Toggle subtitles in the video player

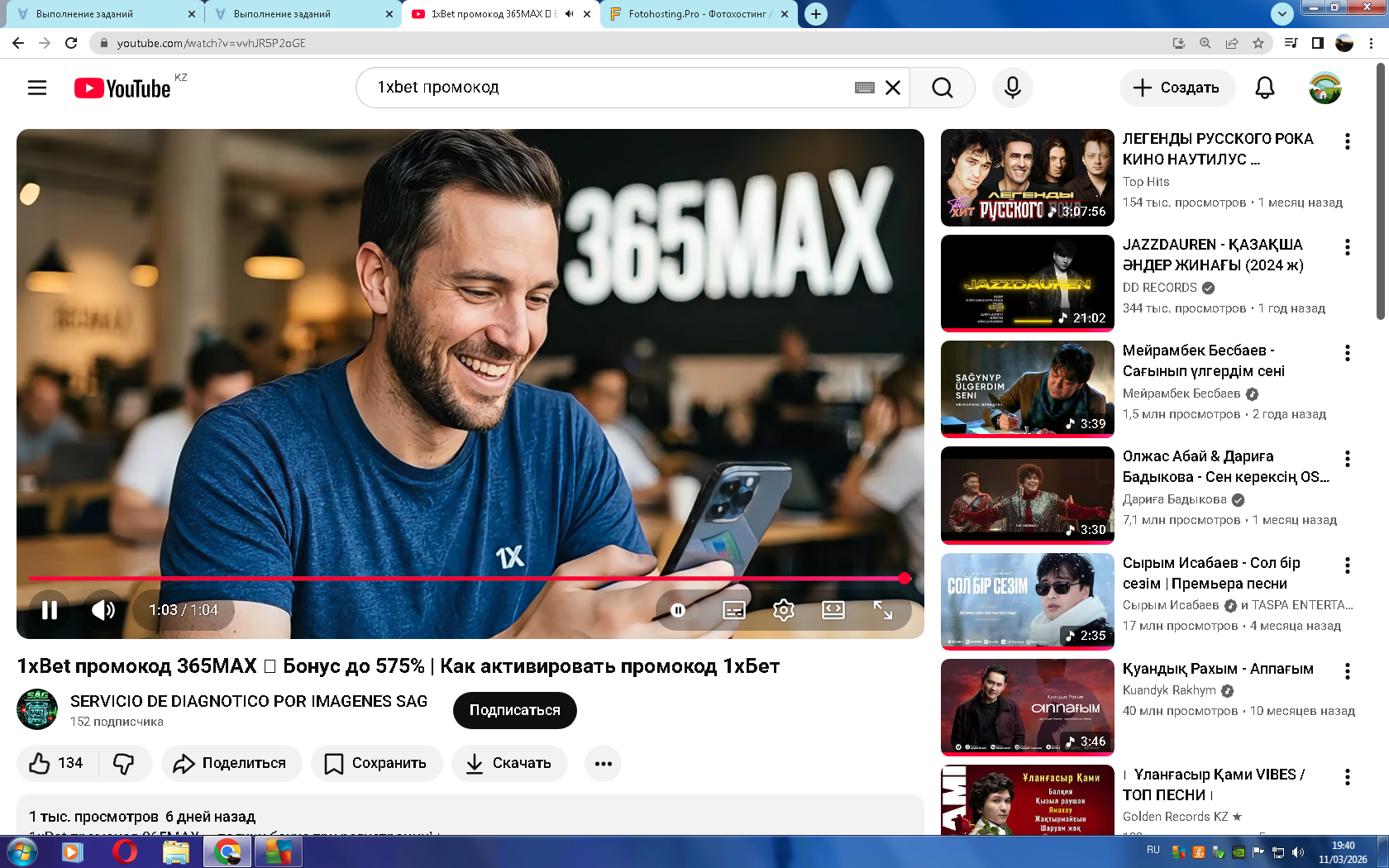pos(733,610)
